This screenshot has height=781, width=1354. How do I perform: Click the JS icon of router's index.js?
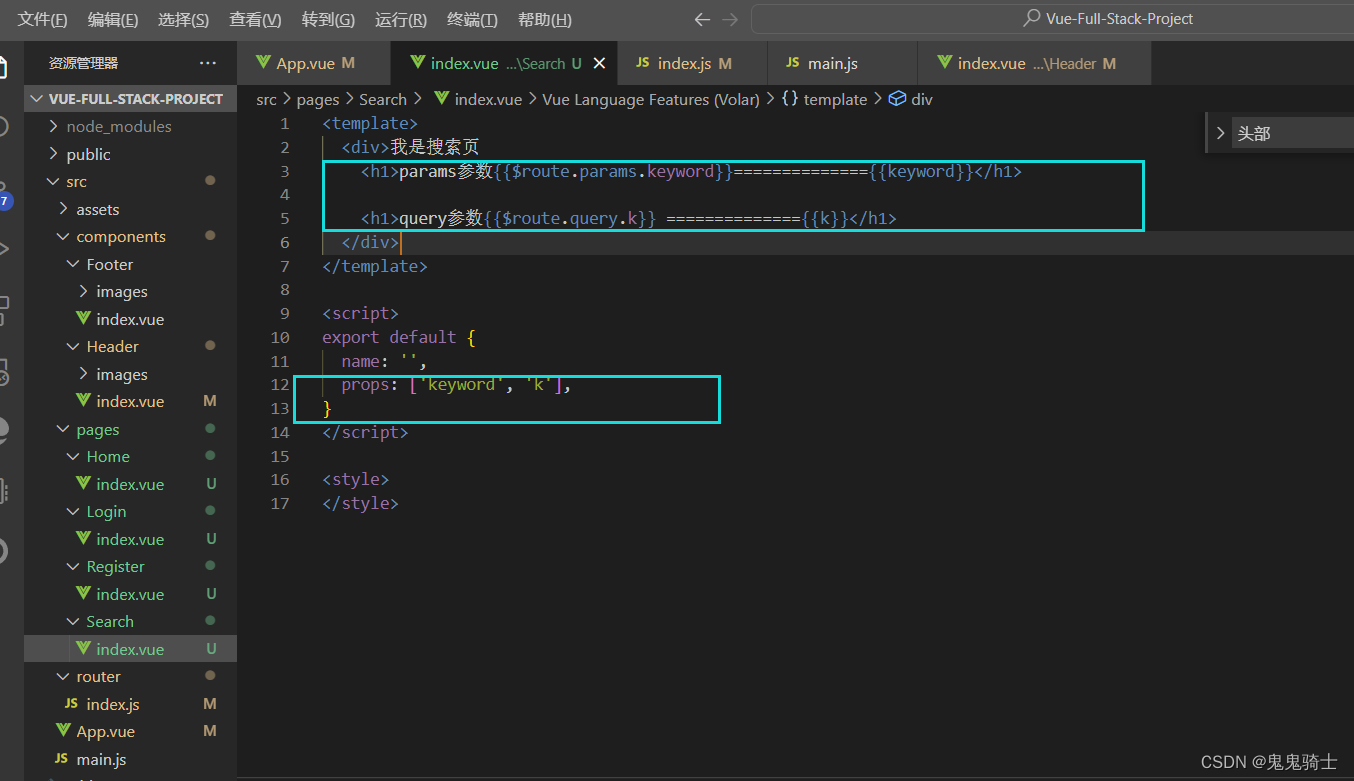[x=71, y=704]
